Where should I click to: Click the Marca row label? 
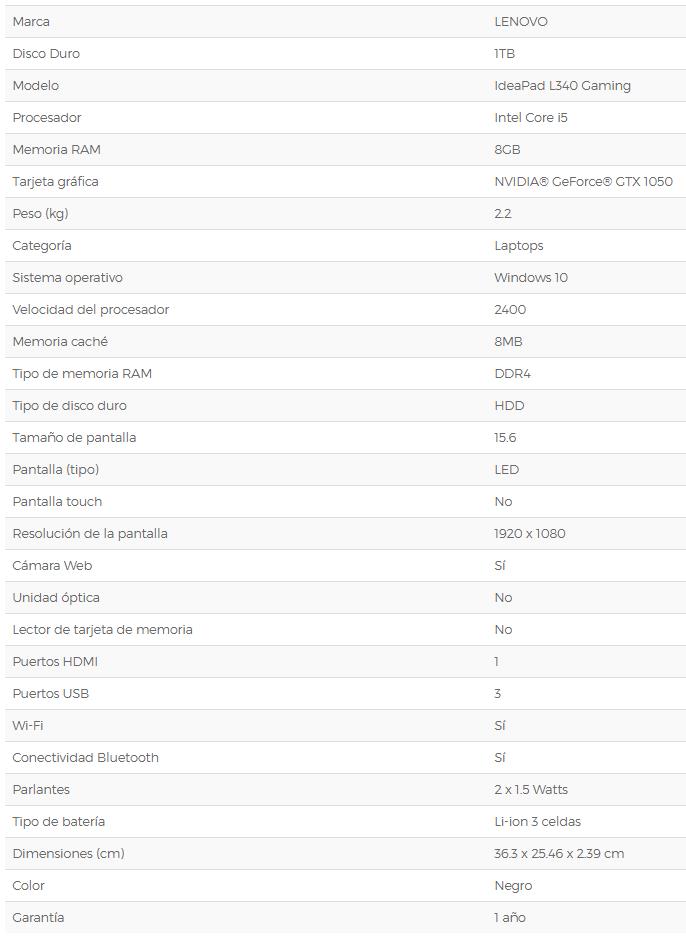click(x=31, y=21)
